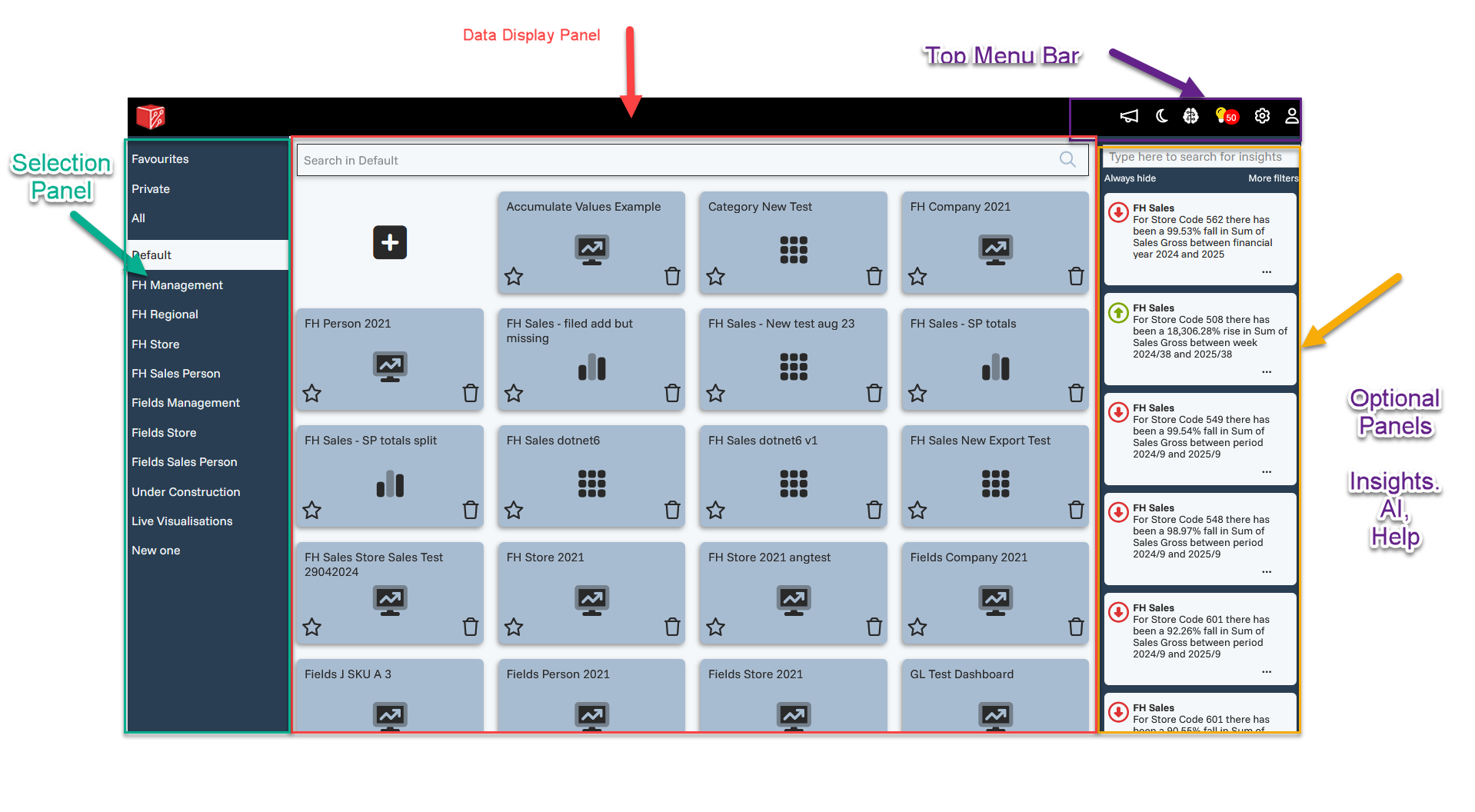Open the AI brain icon panel
The width and height of the screenshot is (1475, 812).
[1190, 116]
